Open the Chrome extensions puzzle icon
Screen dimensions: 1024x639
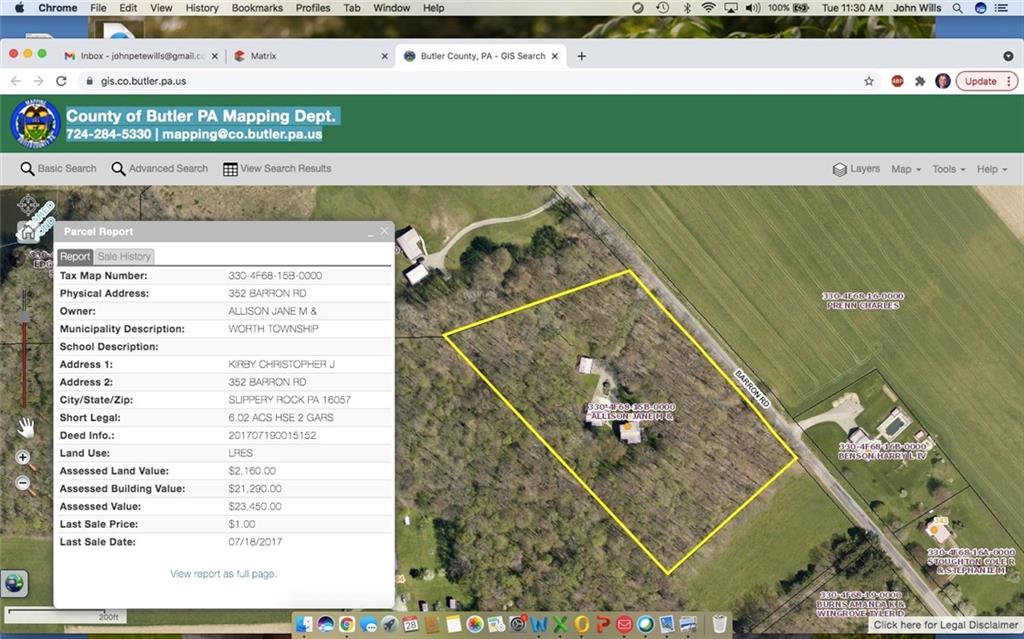coord(920,81)
